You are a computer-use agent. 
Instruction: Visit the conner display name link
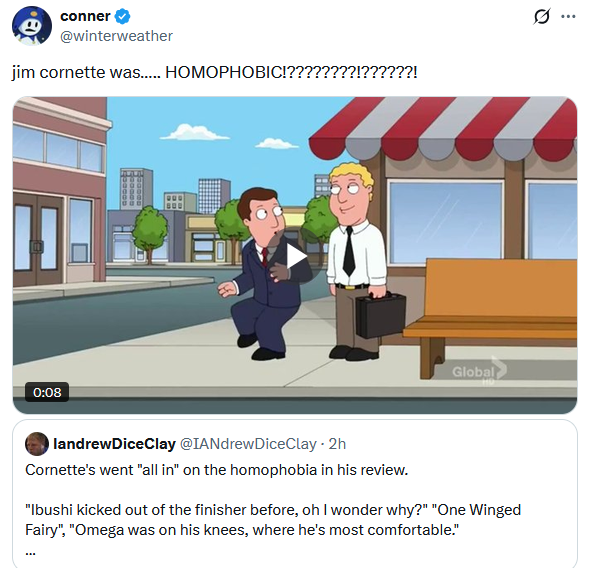[x=85, y=16]
